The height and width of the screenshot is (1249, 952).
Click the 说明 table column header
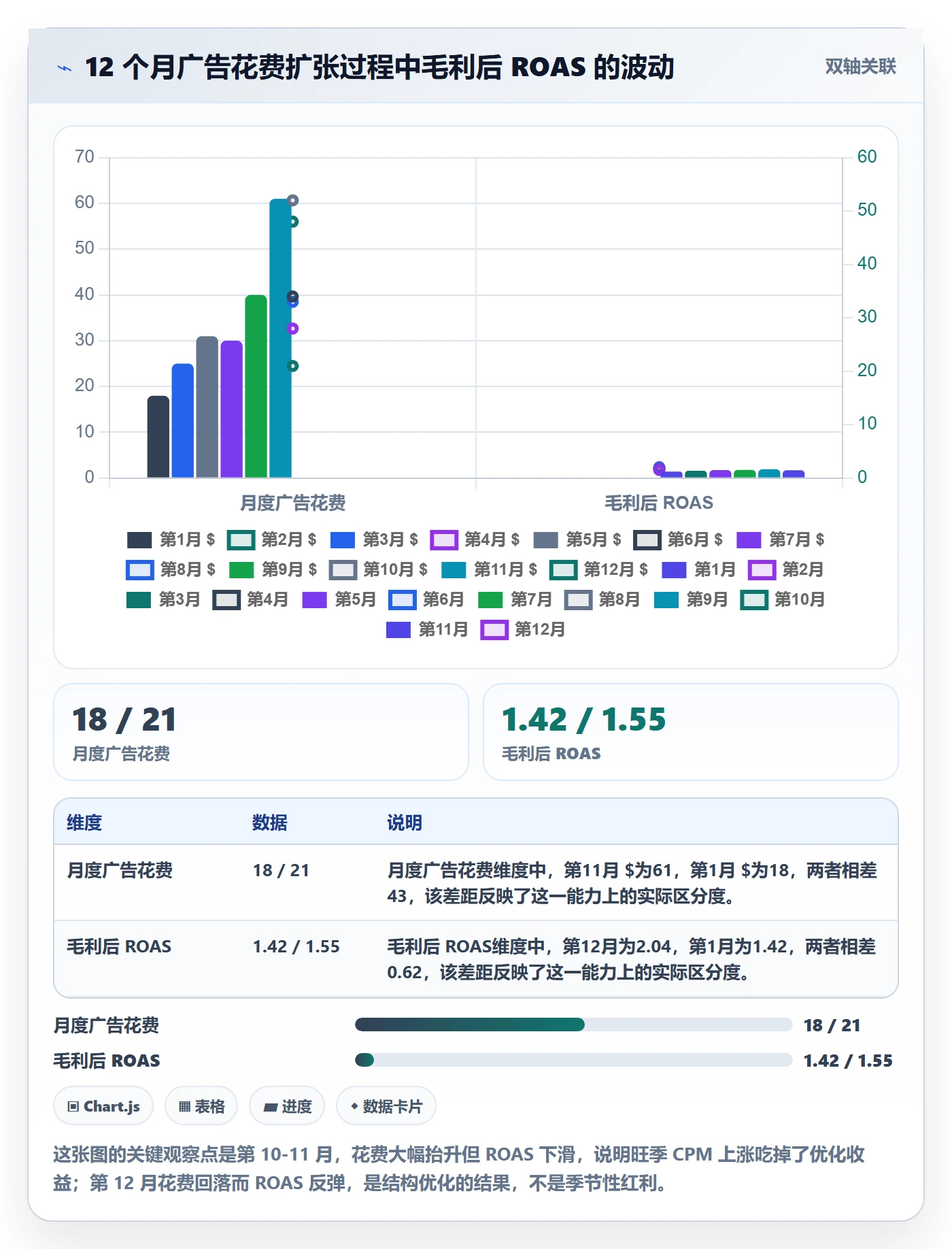point(405,823)
